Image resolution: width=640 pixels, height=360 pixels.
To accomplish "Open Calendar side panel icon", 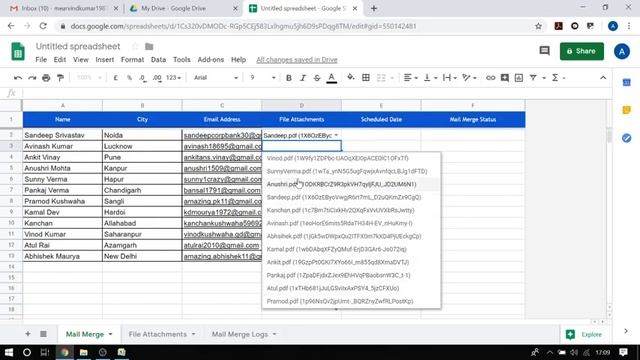I will pyautogui.click(x=627, y=82).
